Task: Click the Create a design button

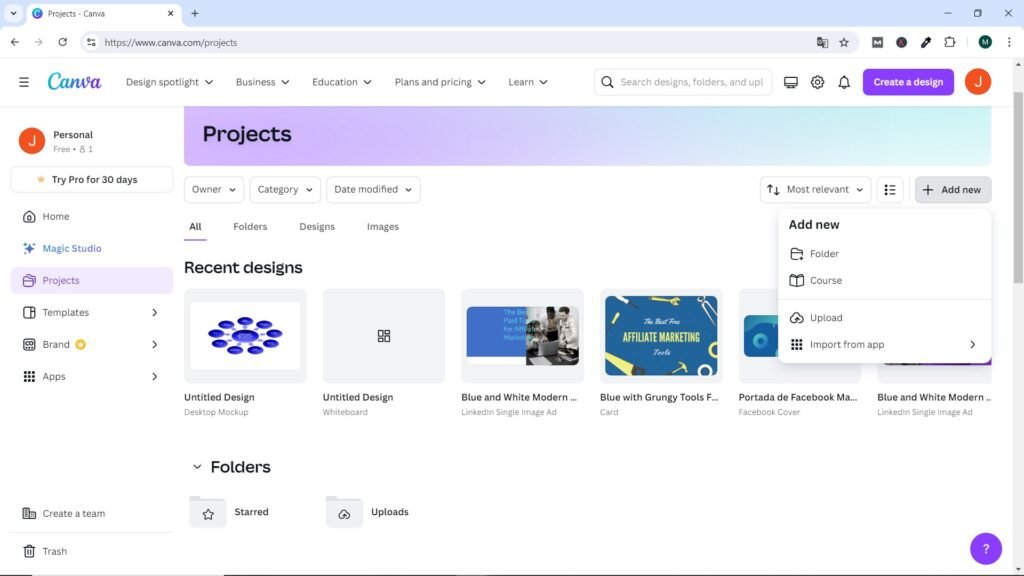Action: click(908, 82)
